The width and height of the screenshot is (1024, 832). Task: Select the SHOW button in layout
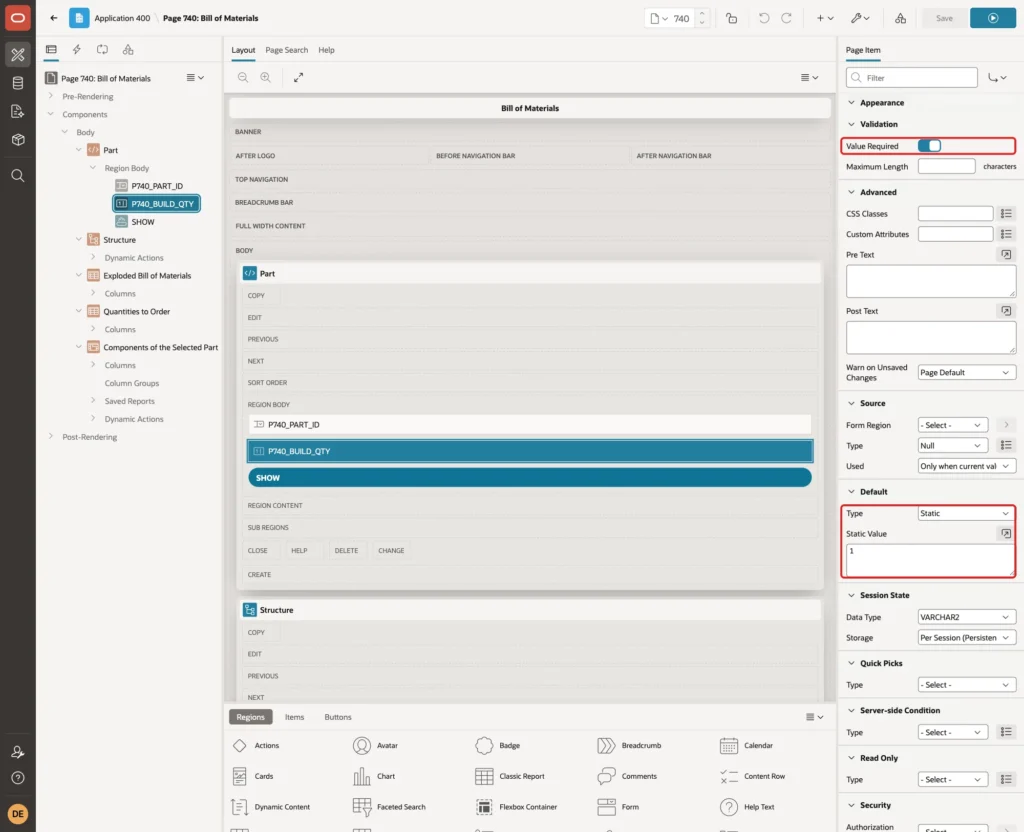530,478
